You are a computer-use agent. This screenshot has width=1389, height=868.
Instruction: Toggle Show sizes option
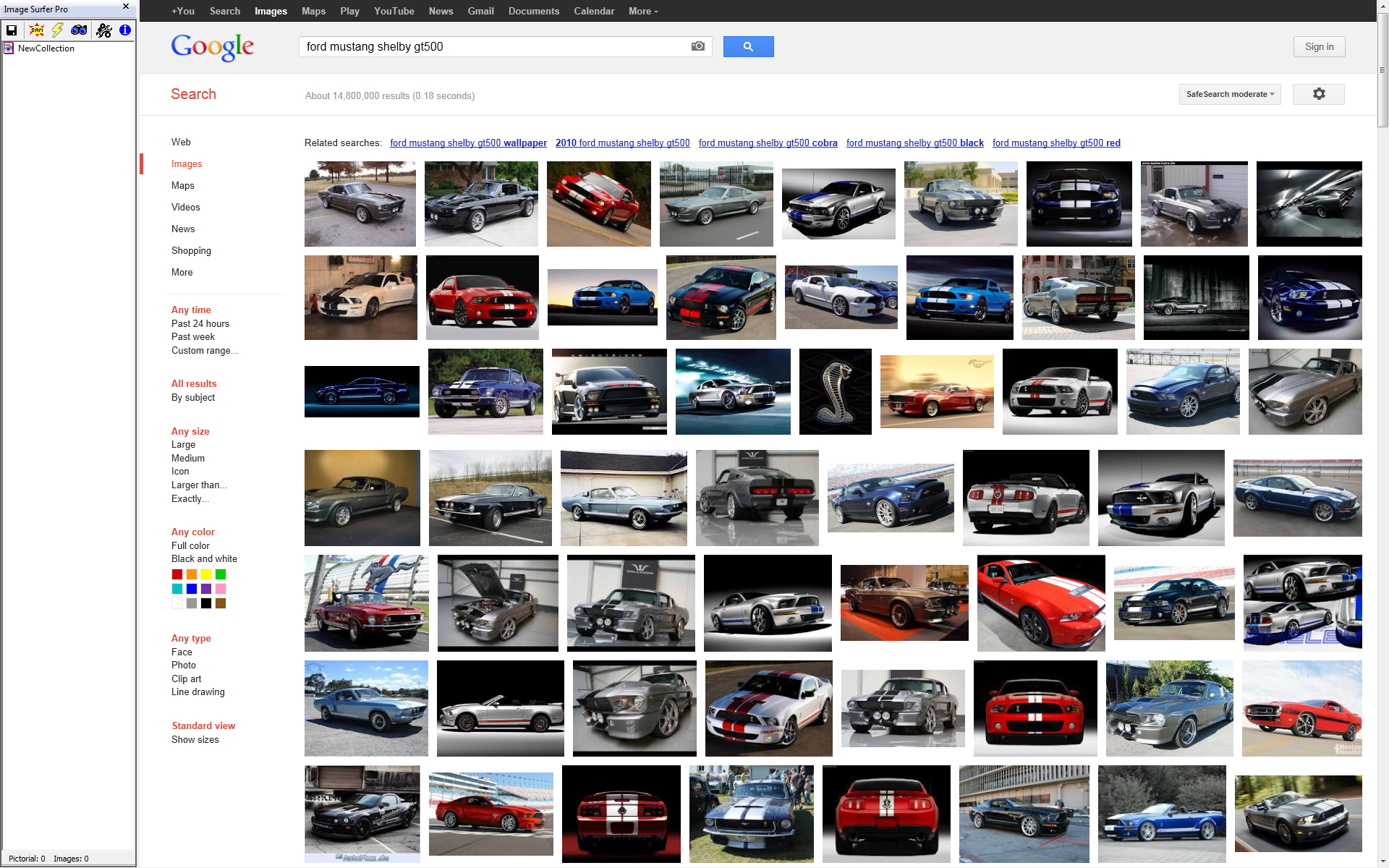click(195, 739)
